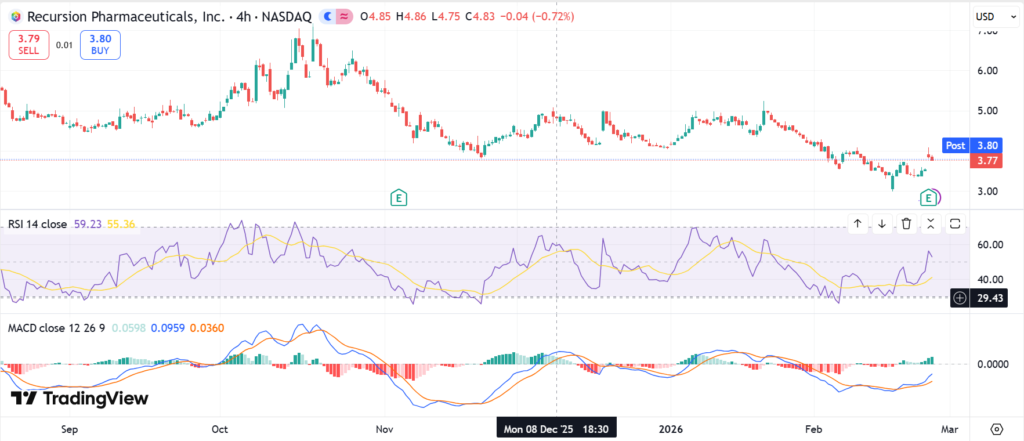Viewport: 1024px width, 441px height.
Task: Click the 2026 label on time axis
Action: (x=671, y=429)
